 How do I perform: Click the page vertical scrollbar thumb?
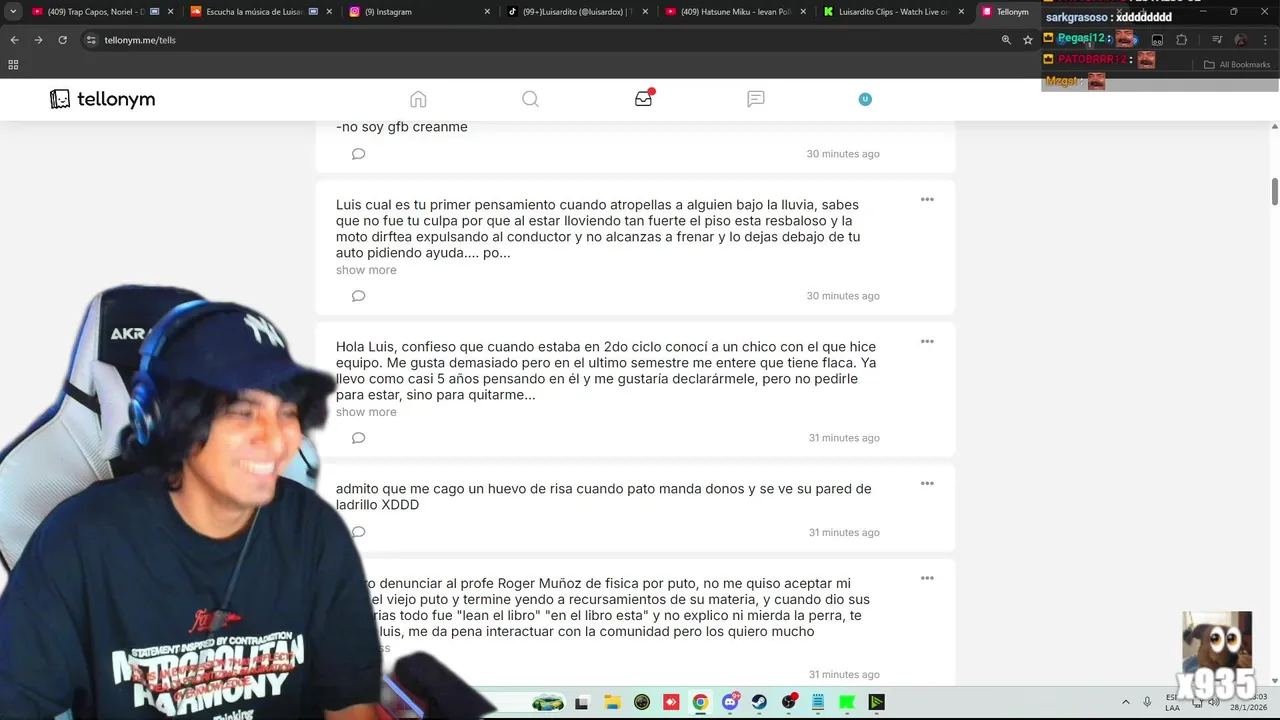pos(1274,192)
